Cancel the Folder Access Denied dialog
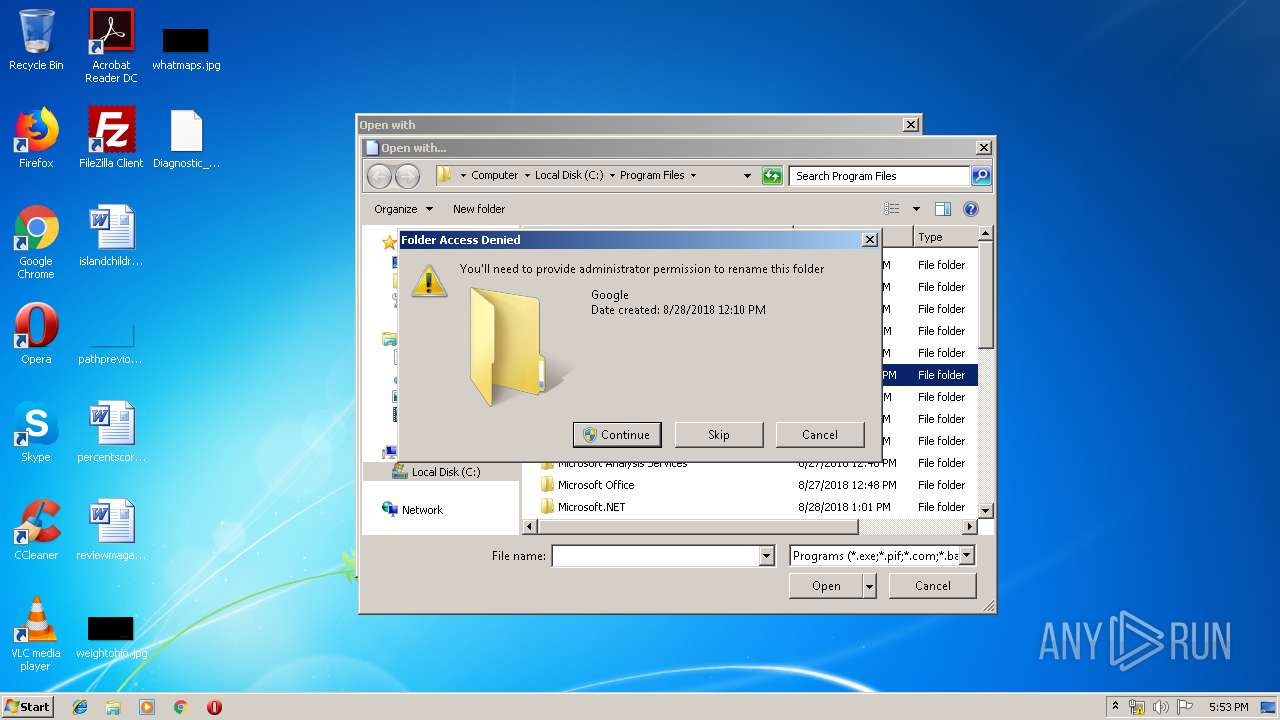 (820, 434)
